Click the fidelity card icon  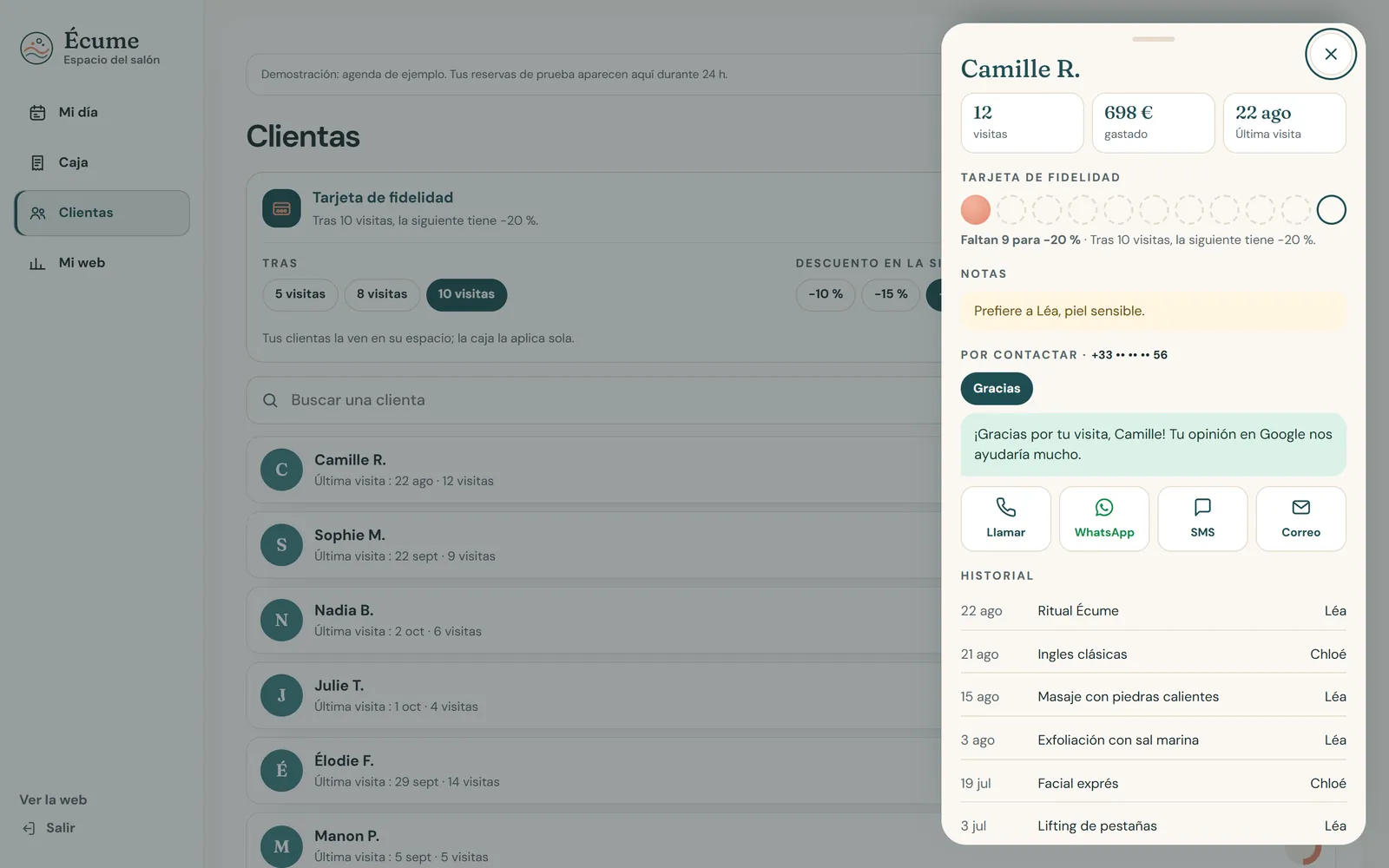coord(281,209)
